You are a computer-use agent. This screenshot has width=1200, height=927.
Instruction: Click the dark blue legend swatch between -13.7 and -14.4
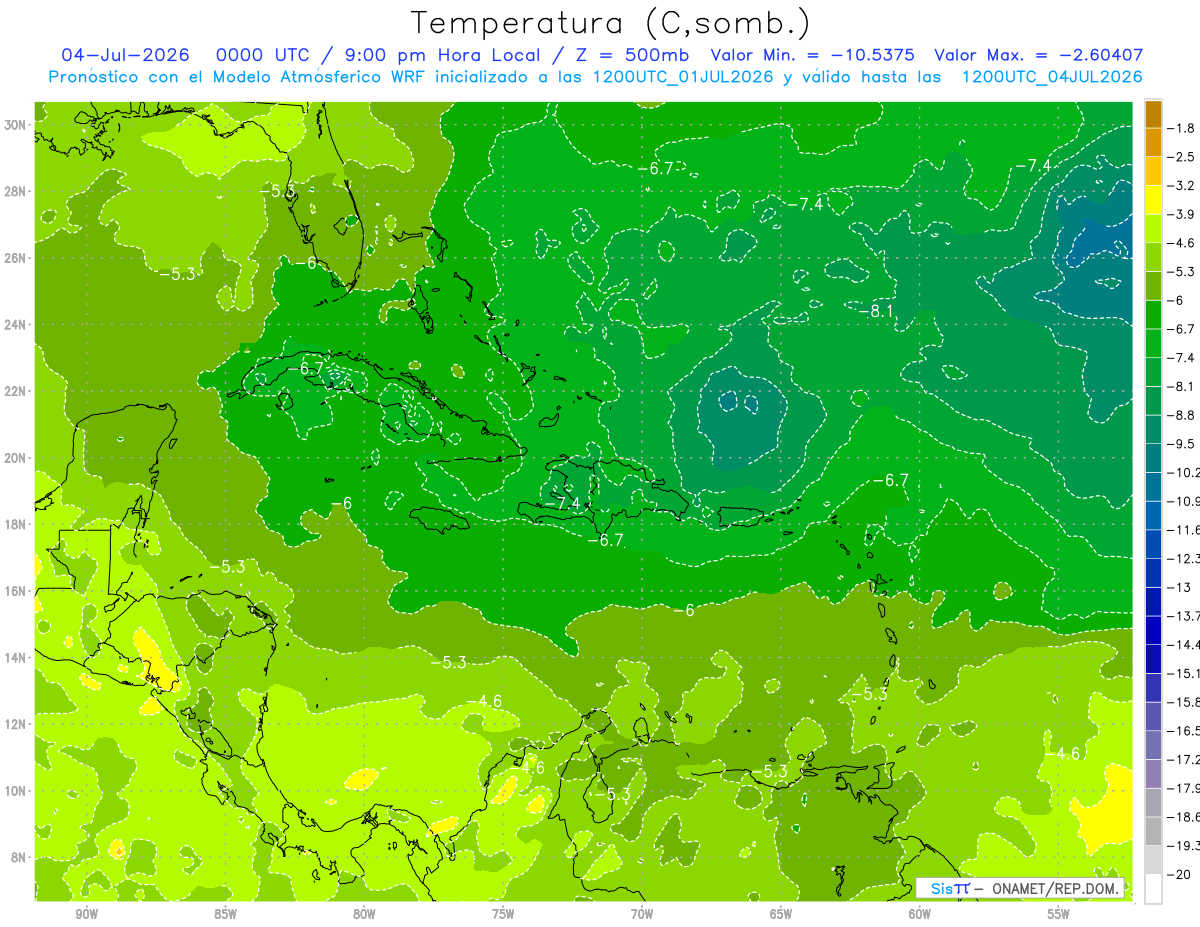click(x=1153, y=630)
